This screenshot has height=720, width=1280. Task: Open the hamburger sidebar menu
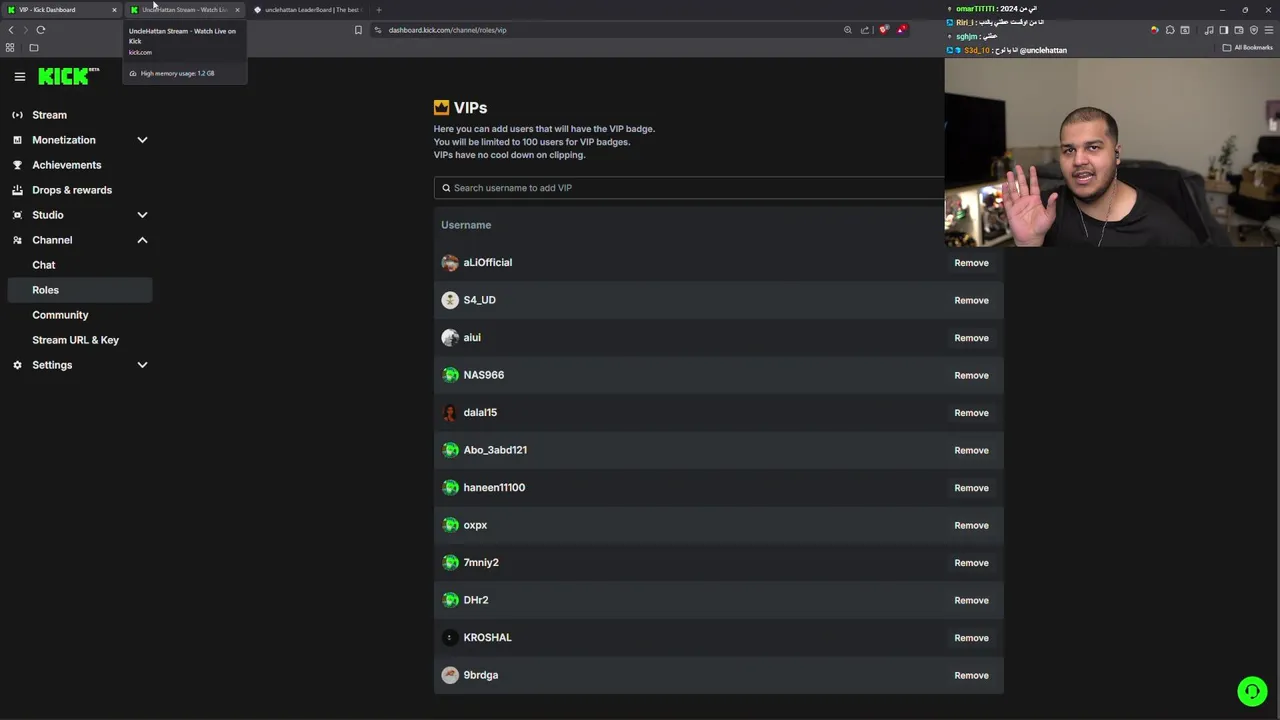pyautogui.click(x=19, y=76)
